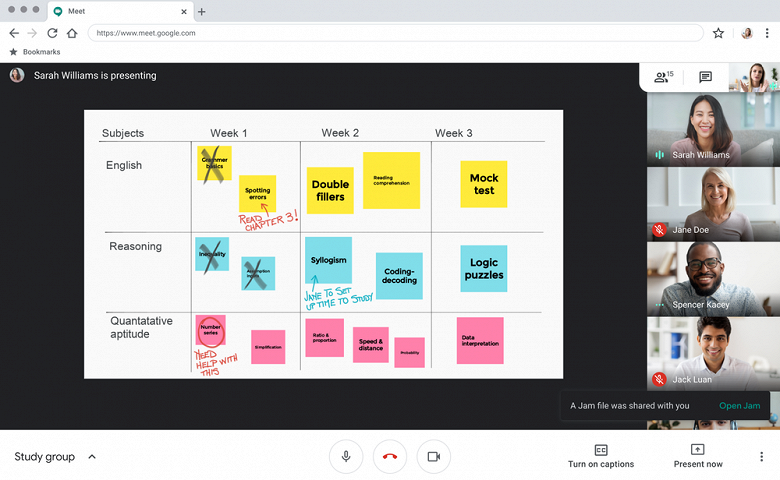This screenshot has height=480, width=780.
Task: Mute the microphone
Action: (x=346, y=456)
